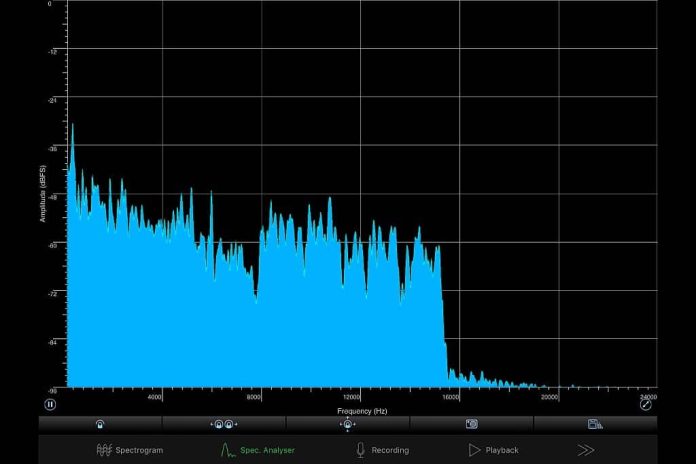696x464 pixels.
Task: Take a snapshot with the camera icon
Action: click(471, 424)
